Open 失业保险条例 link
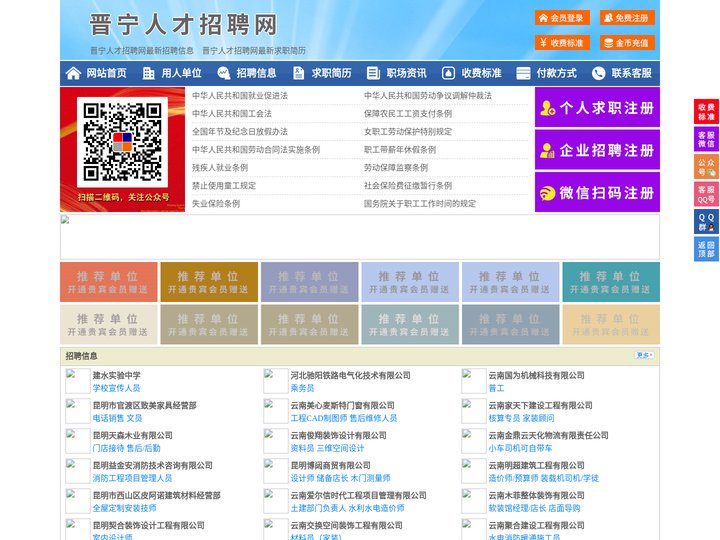720x540 pixels. [216, 203]
